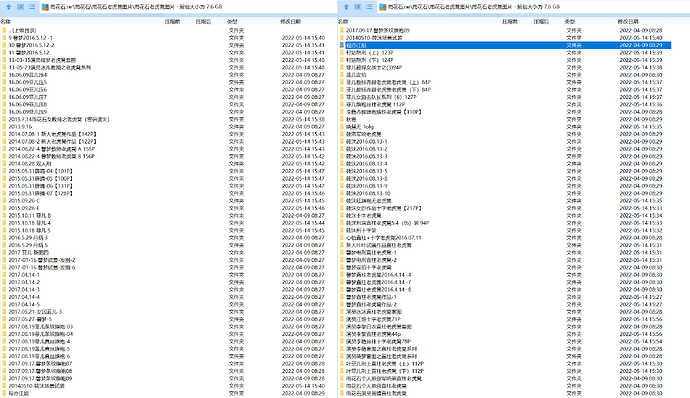This screenshot has width=690, height=398.
Task: Select '2015.10.18 菲儿 4' folder
Action: coord(29,223)
